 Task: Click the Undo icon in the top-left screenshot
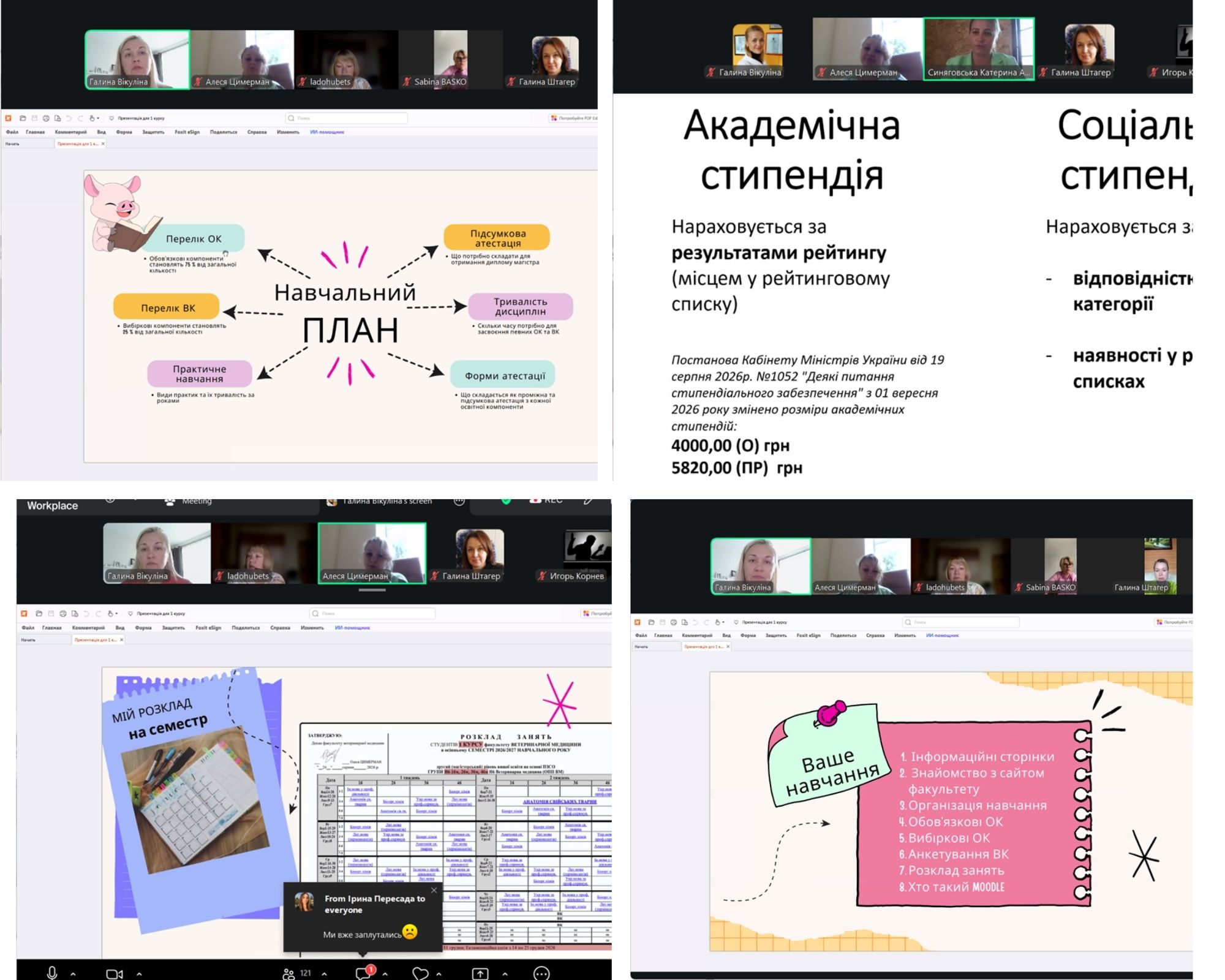coord(69,118)
